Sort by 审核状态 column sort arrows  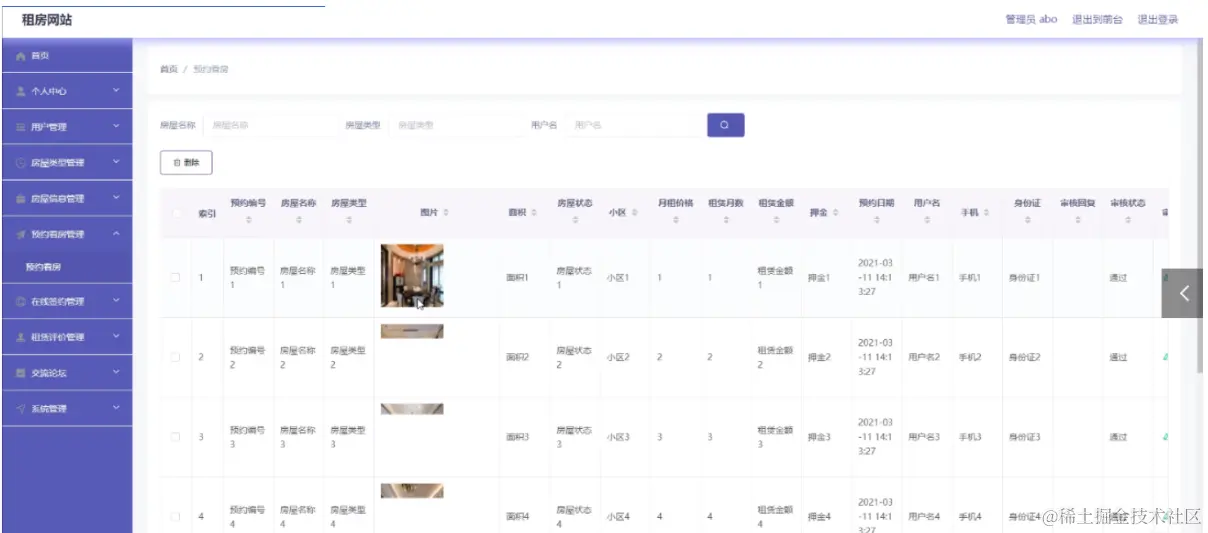click(1128, 220)
